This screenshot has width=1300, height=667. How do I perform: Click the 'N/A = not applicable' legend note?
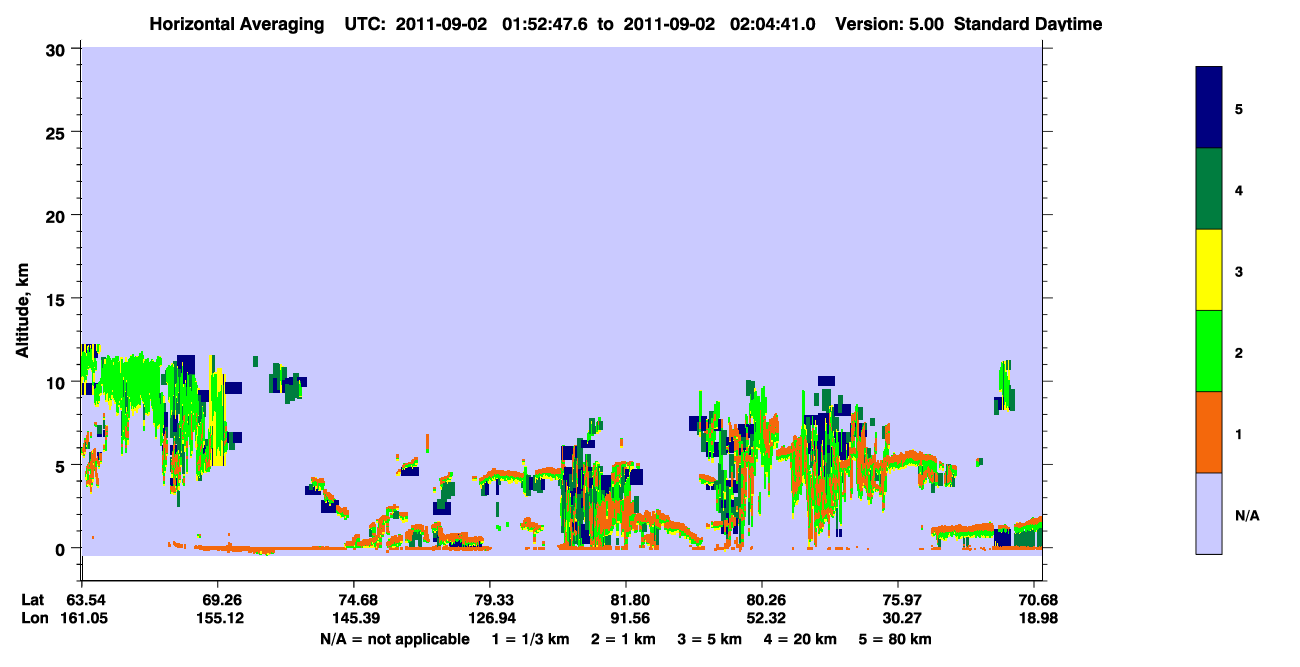coord(394,638)
